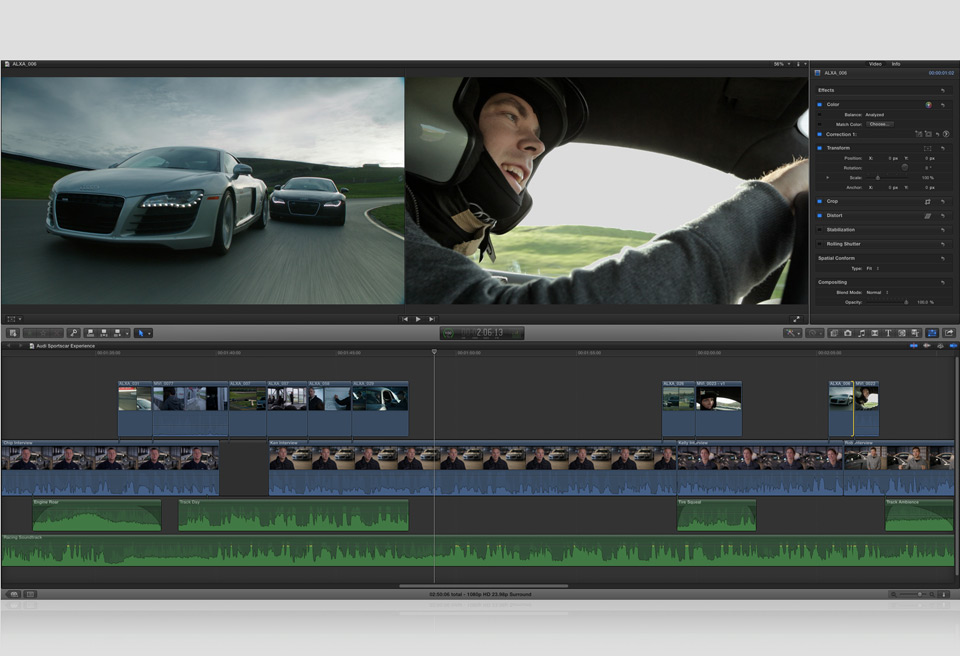Click the append clip edit button
The image size is (960, 656).
117,333
